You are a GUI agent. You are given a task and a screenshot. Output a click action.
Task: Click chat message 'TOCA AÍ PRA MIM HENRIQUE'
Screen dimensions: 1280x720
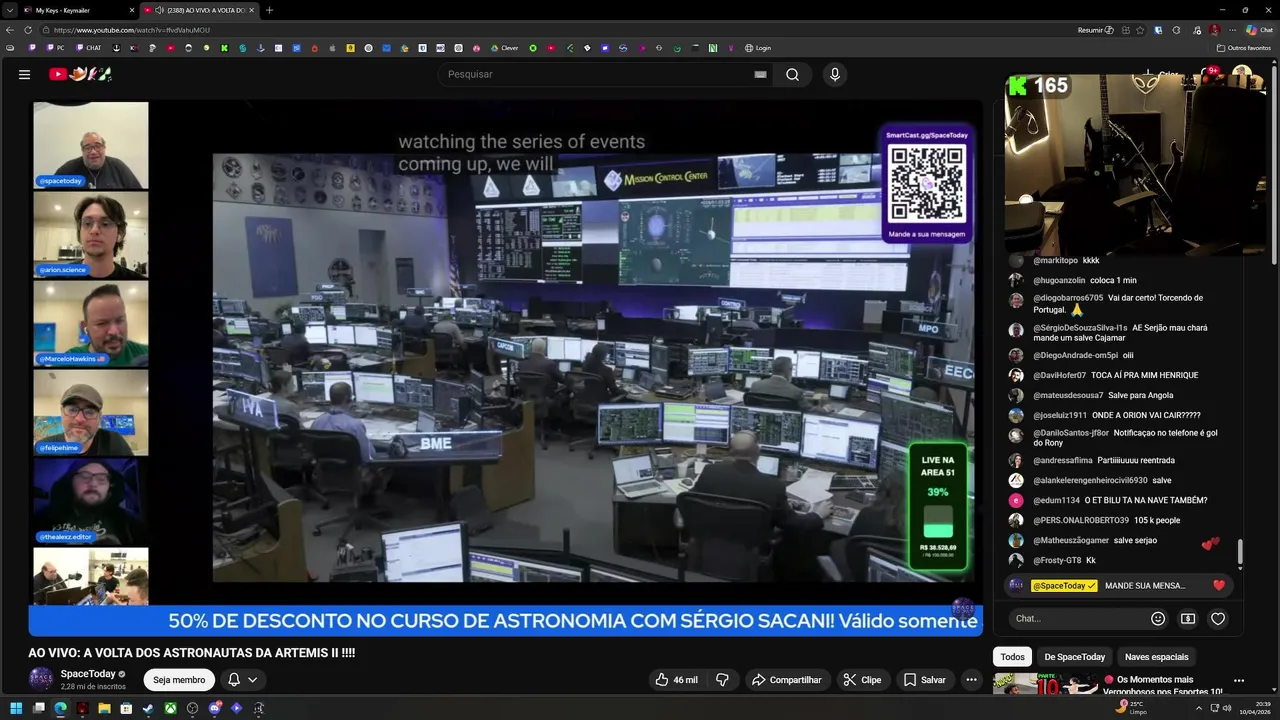[1144, 375]
